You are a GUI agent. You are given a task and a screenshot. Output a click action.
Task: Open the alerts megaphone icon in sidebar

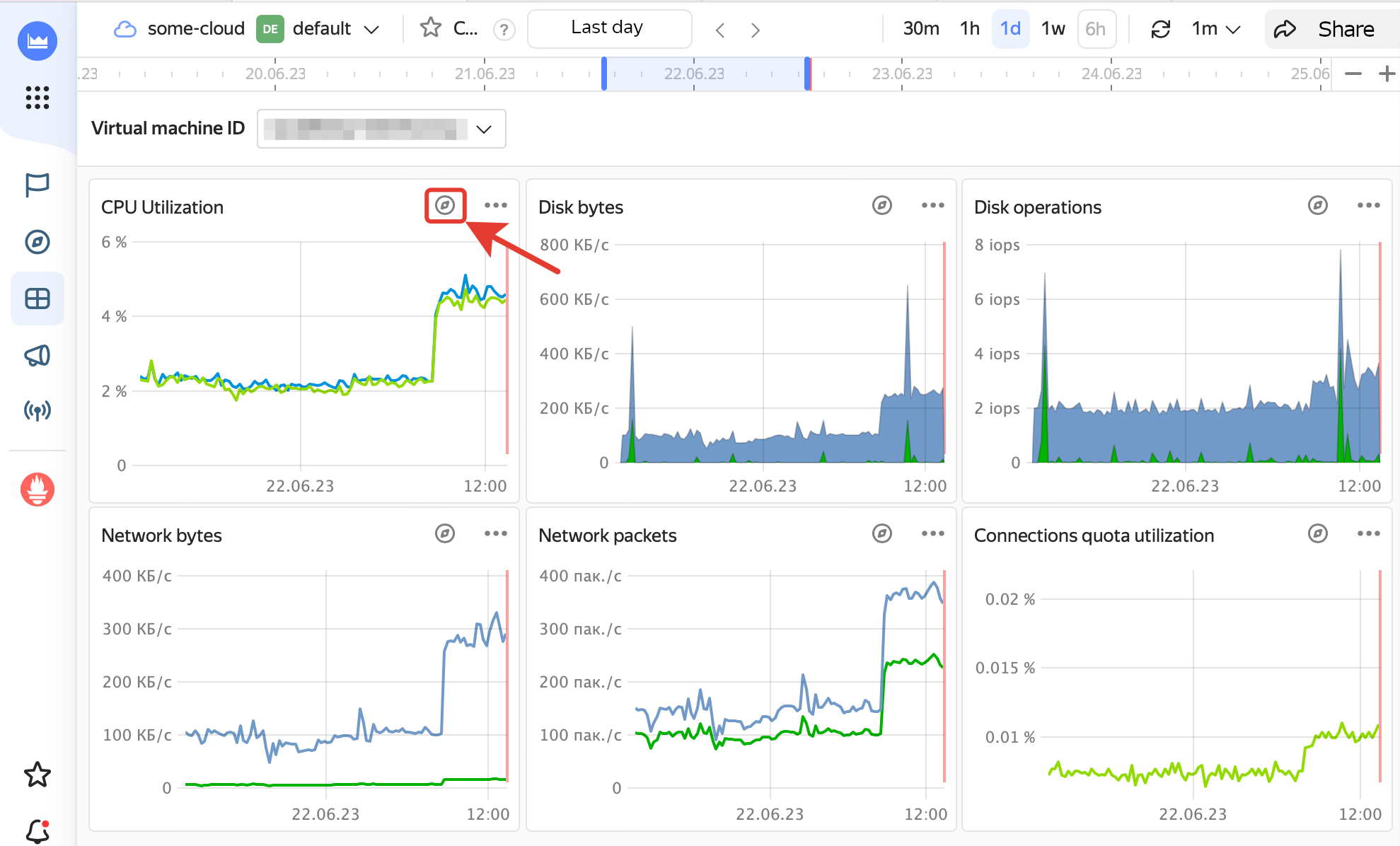tap(37, 355)
